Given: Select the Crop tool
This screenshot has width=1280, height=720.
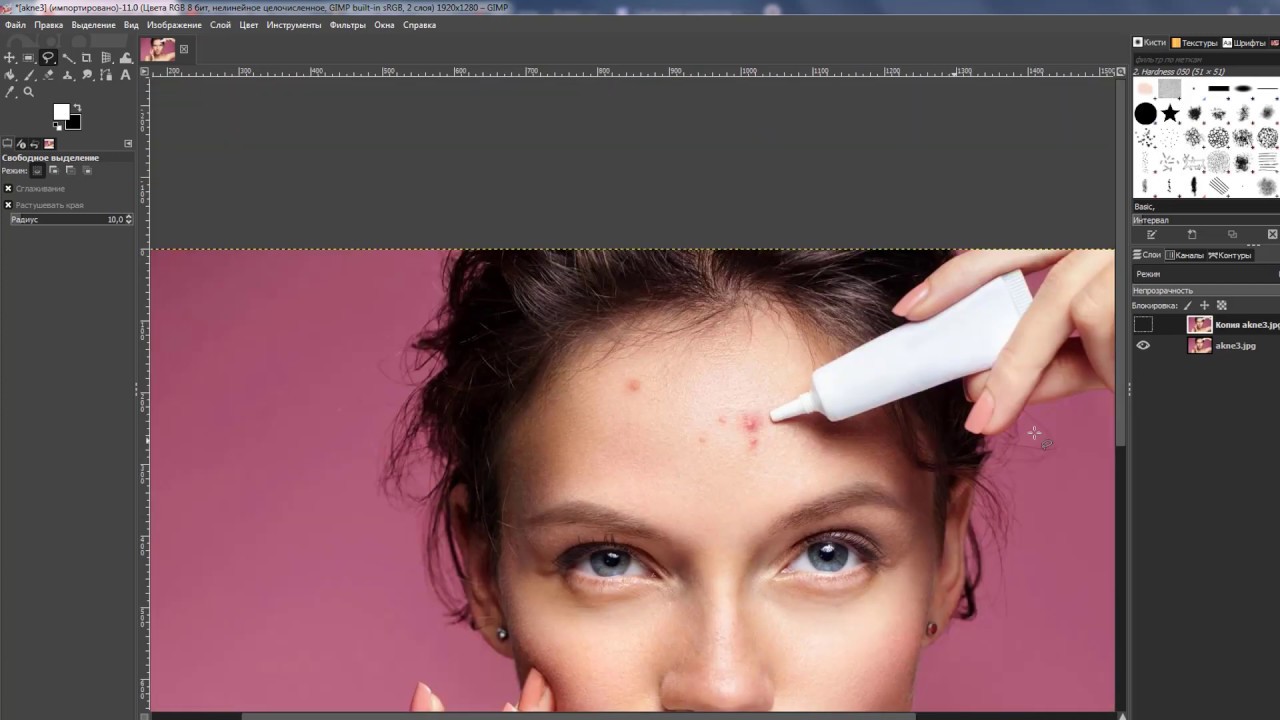Looking at the screenshot, I should (86, 58).
